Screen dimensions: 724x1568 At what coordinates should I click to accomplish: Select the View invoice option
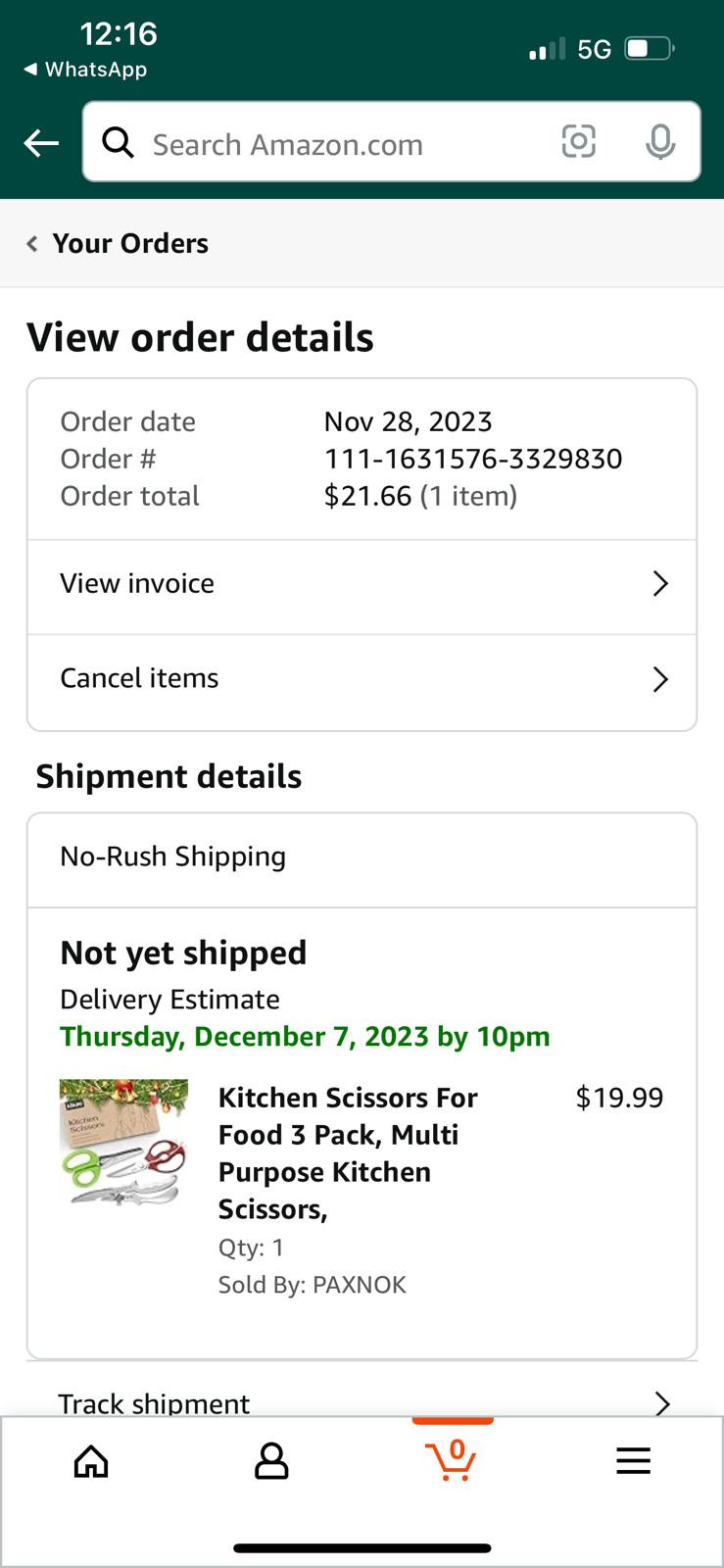pos(137,584)
